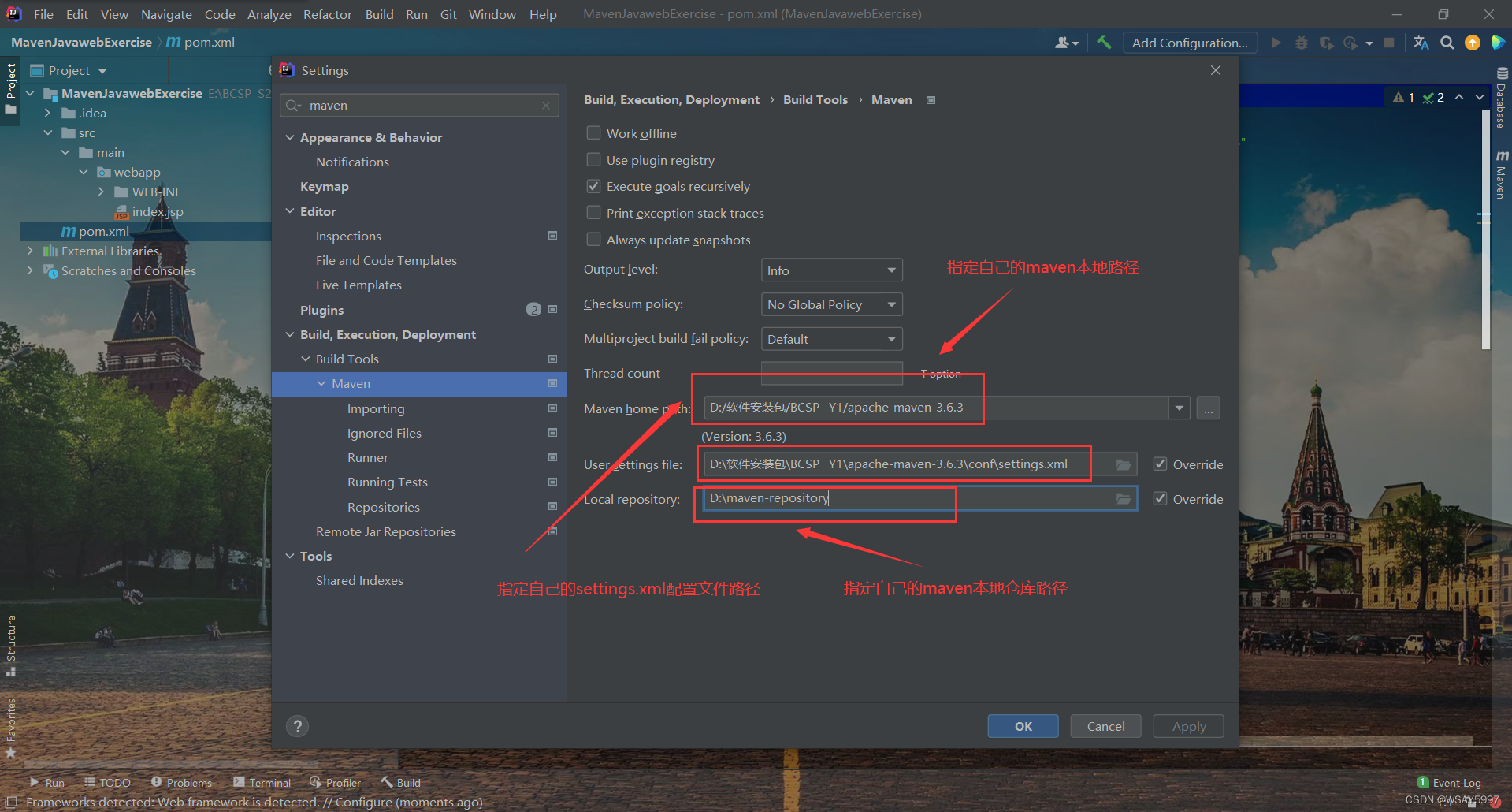
Task: Toggle Override for Local repository
Action: click(x=1160, y=499)
